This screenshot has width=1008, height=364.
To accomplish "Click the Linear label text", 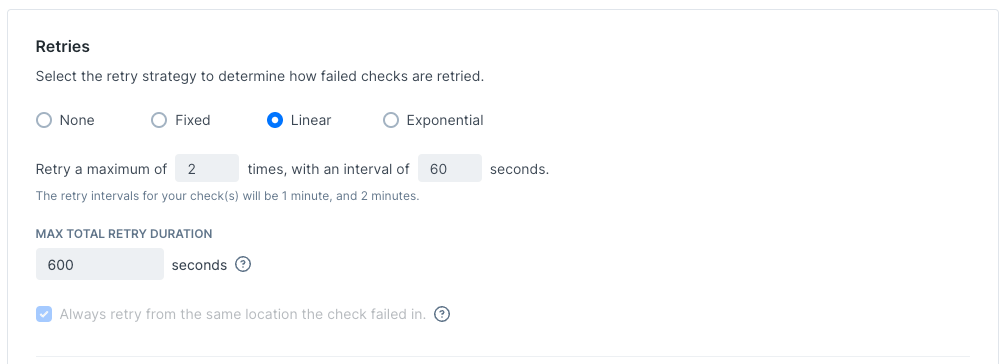I will coord(311,120).
